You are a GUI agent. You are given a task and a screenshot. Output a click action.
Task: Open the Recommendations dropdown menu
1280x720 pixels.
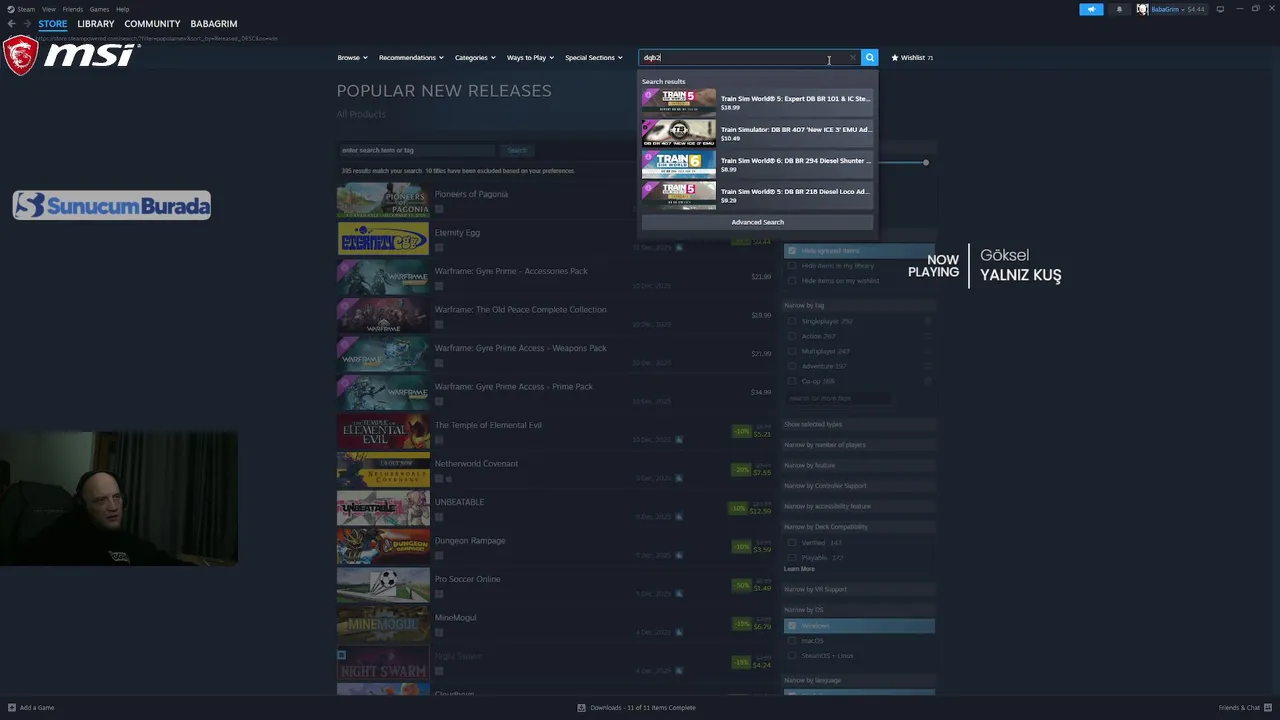pyautogui.click(x=411, y=57)
